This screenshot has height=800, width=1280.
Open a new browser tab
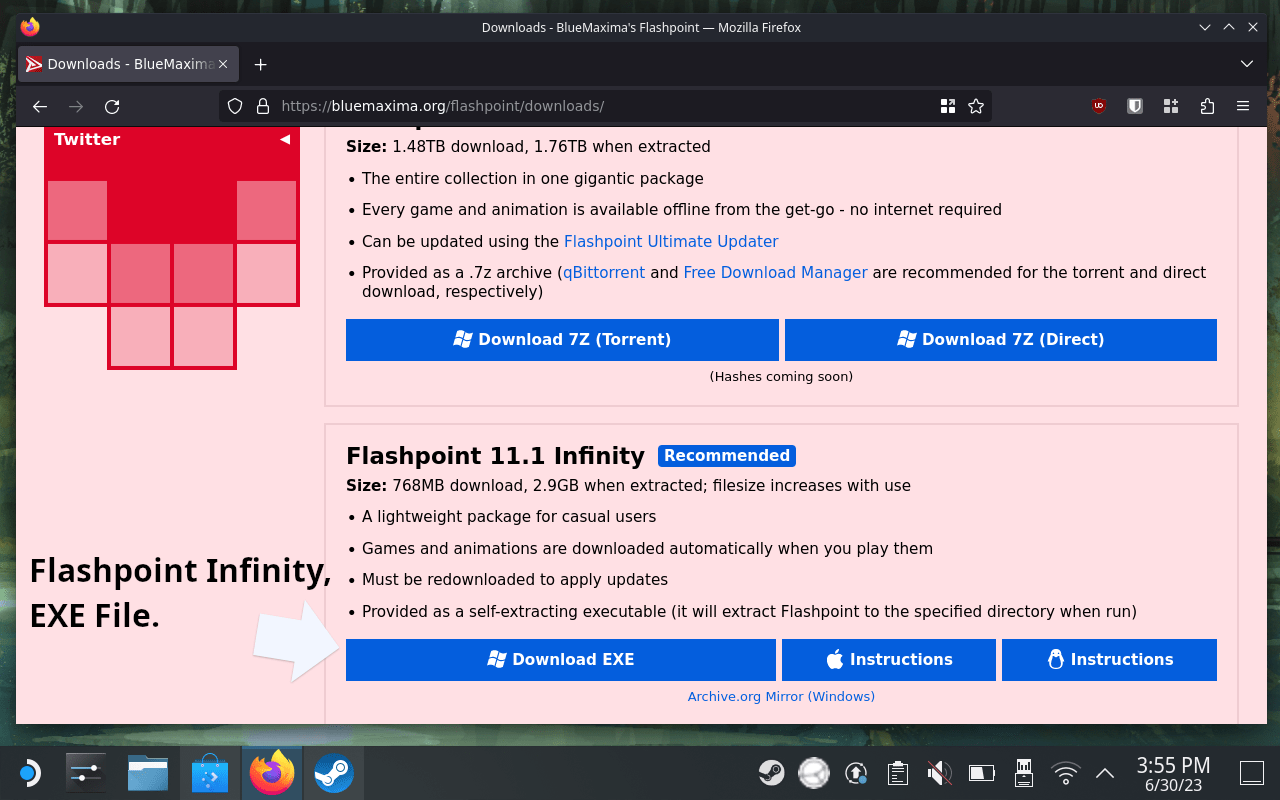coord(260,64)
